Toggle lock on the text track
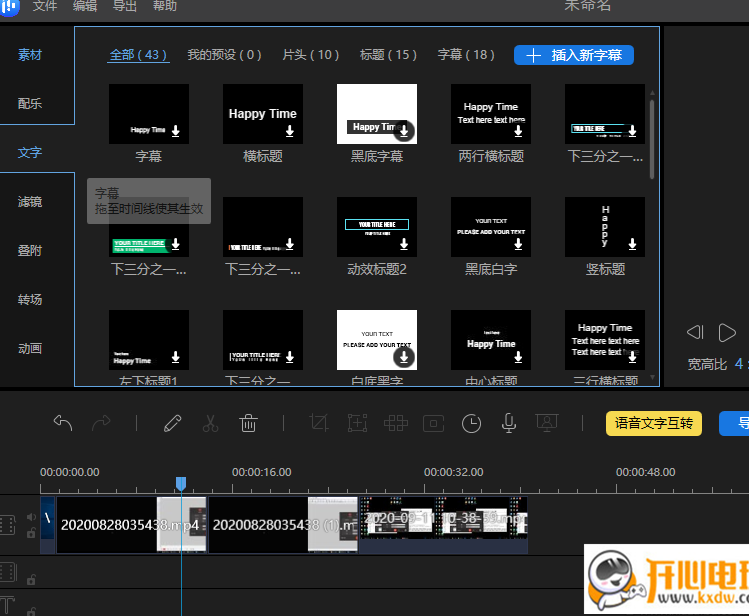 click(31, 606)
